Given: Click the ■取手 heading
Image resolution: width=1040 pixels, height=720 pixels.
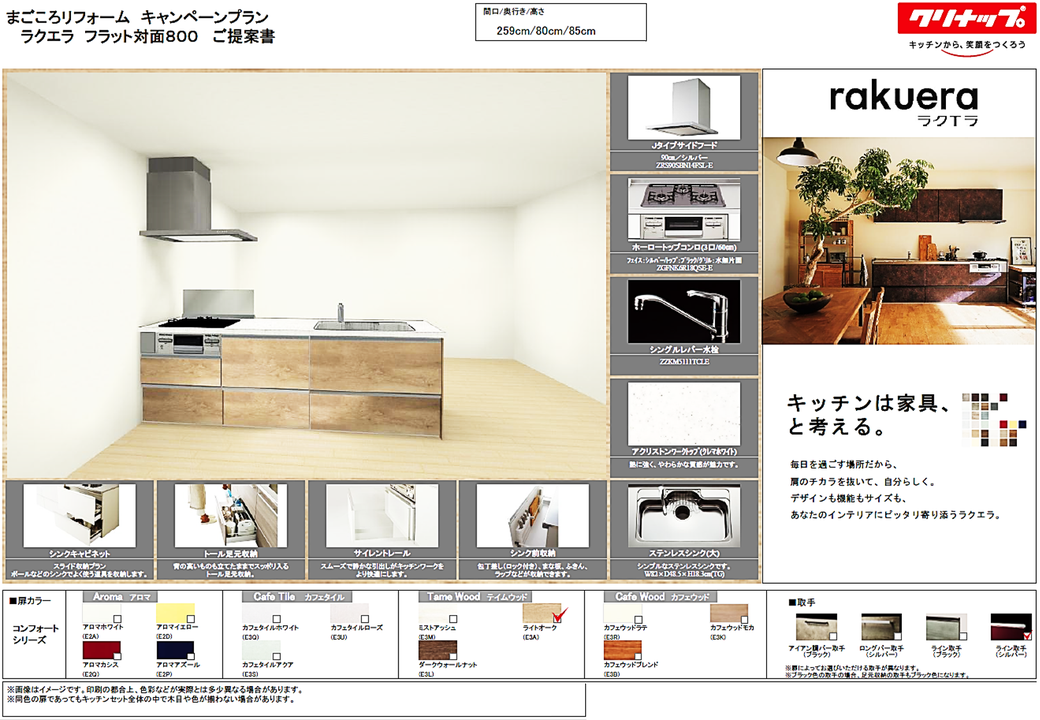Looking at the screenshot, I should (802, 602).
